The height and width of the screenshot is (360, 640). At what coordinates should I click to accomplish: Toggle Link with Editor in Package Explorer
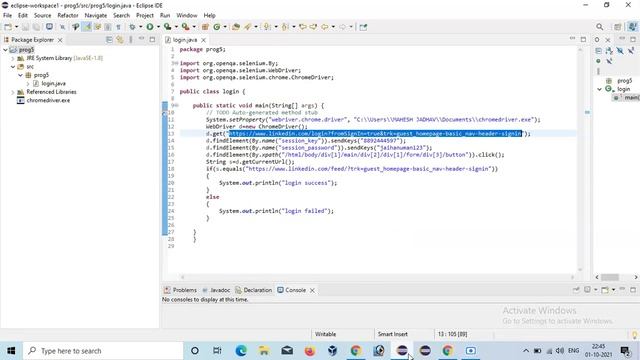coord(120,40)
